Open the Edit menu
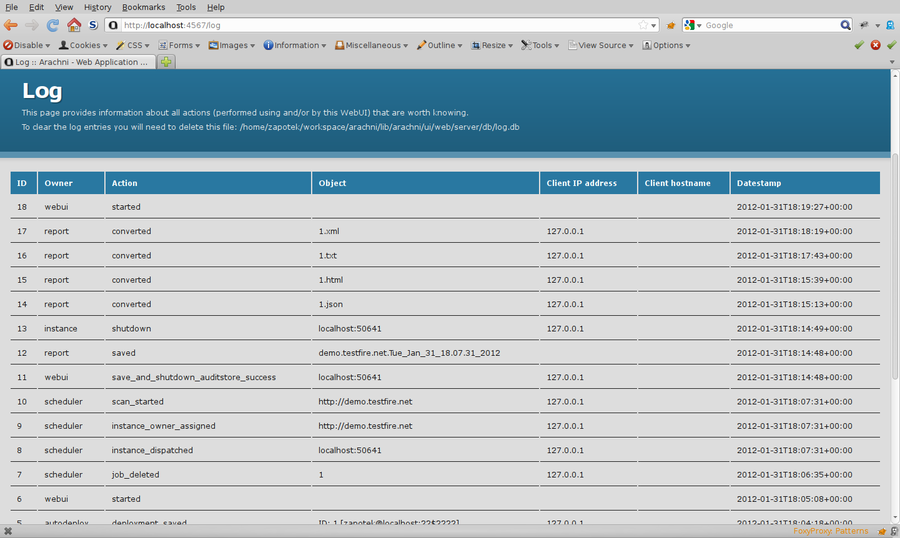 pyautogui.click(x=36, y=7)
